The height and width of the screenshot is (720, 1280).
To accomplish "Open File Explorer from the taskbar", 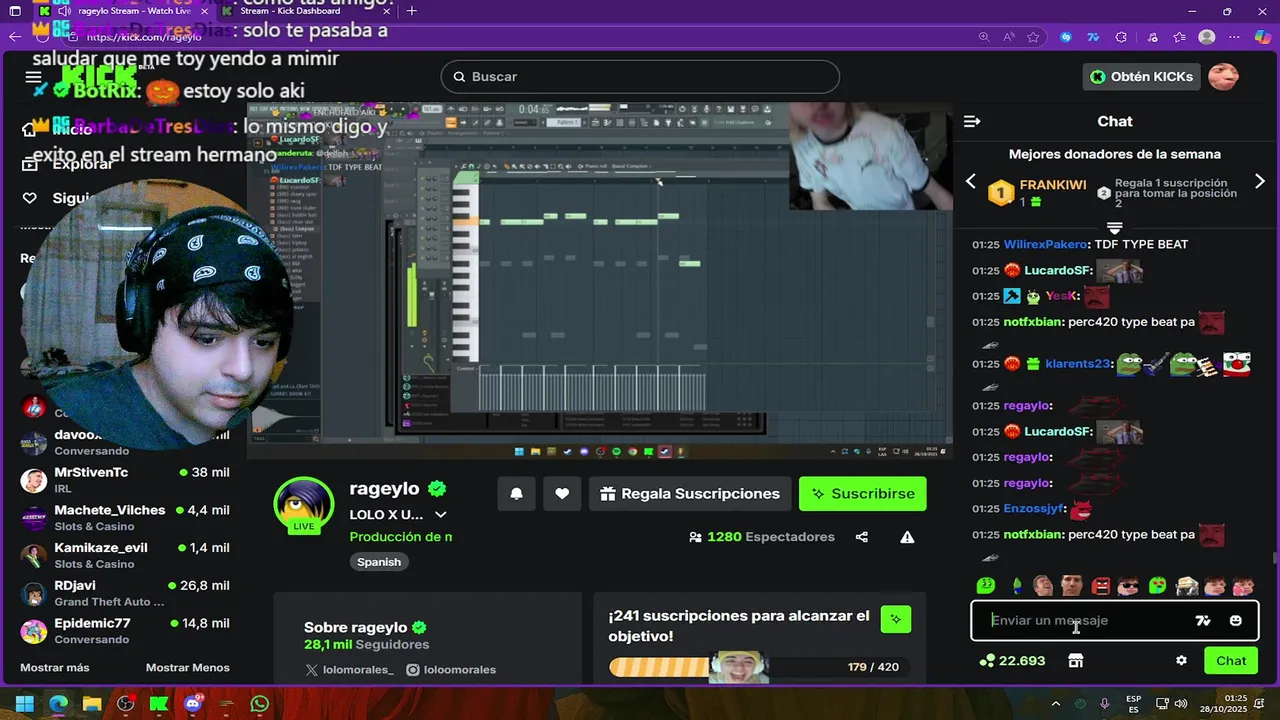I will 92,703.
